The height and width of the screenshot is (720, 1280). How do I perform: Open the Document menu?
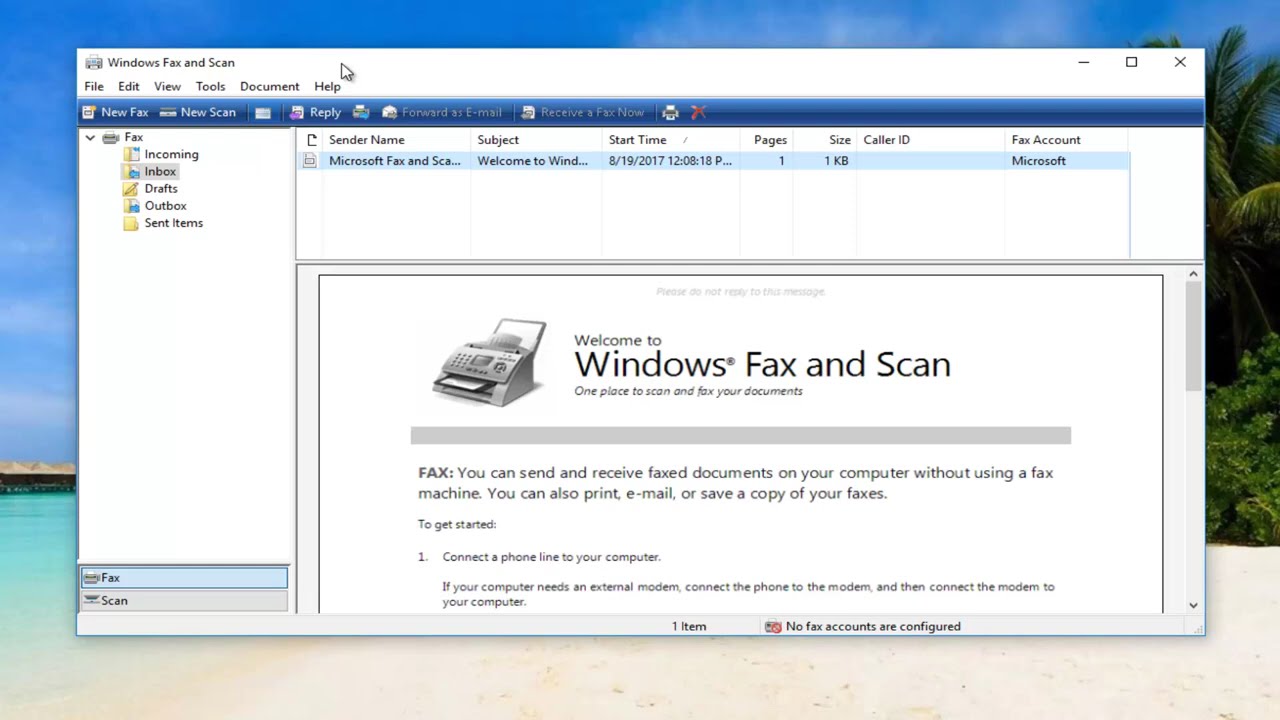click(269, 86)
